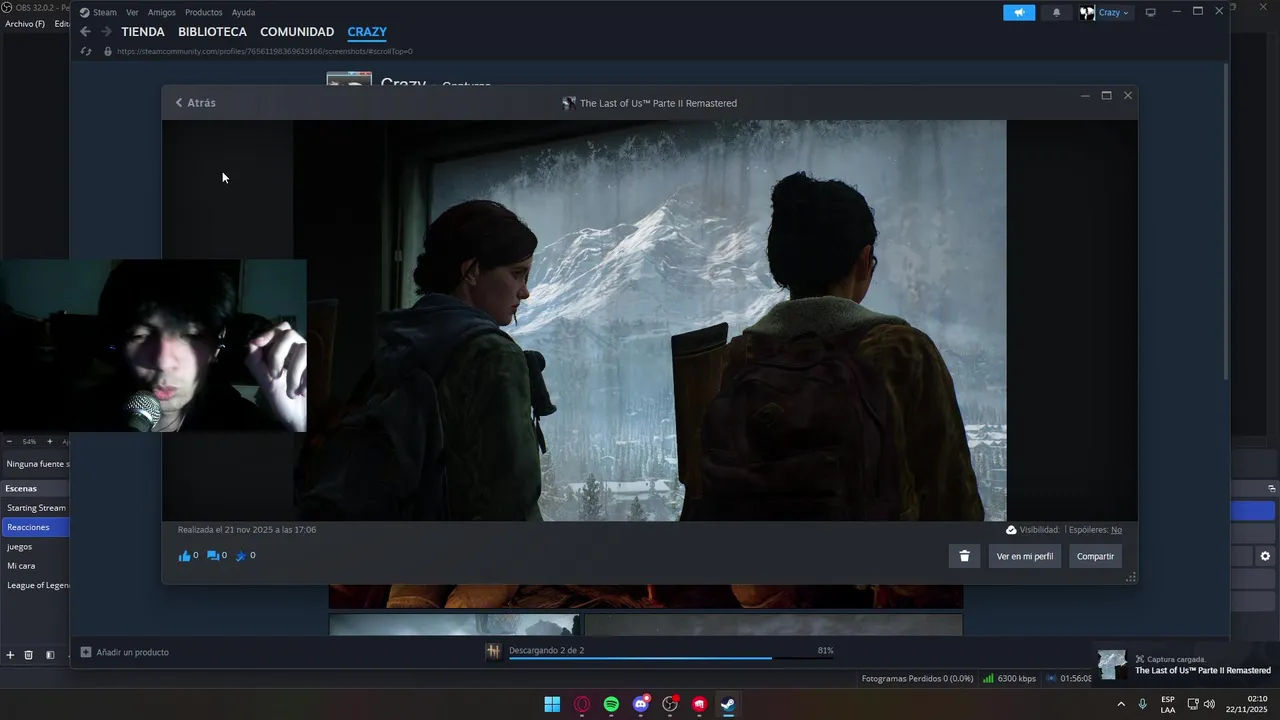The height and width of the screenshot is (720, 1280).
Task: Click the Atrás back button
Action: pos(195,103)
